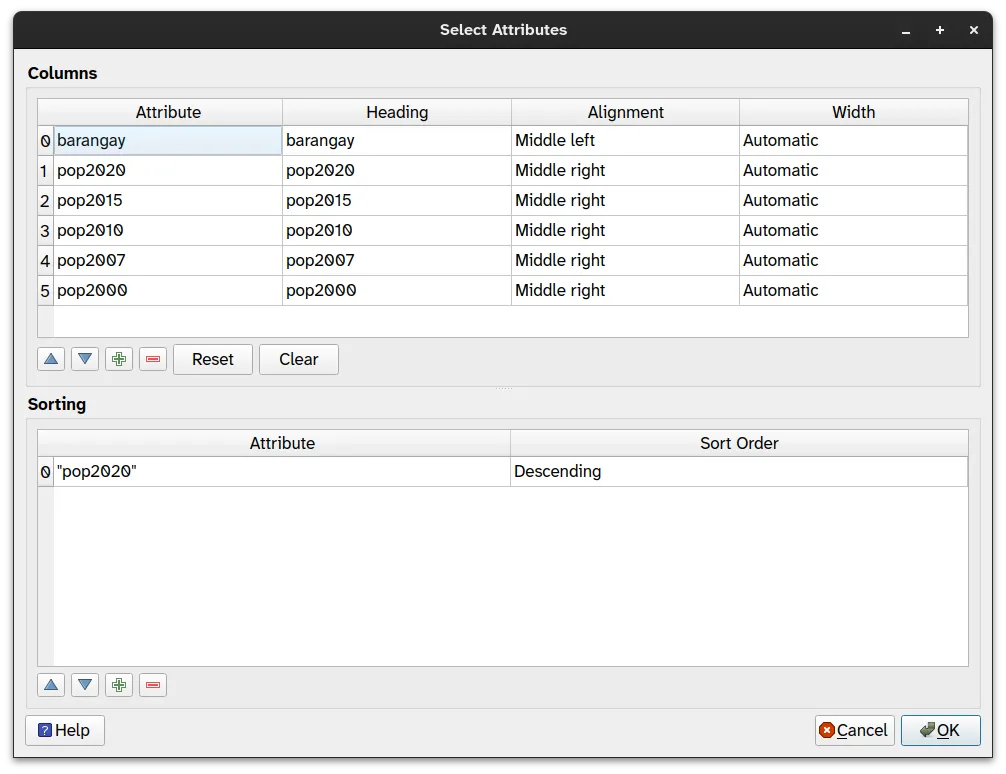
Task: Remove column with red minus icon
Action: [x=153, y=359]
